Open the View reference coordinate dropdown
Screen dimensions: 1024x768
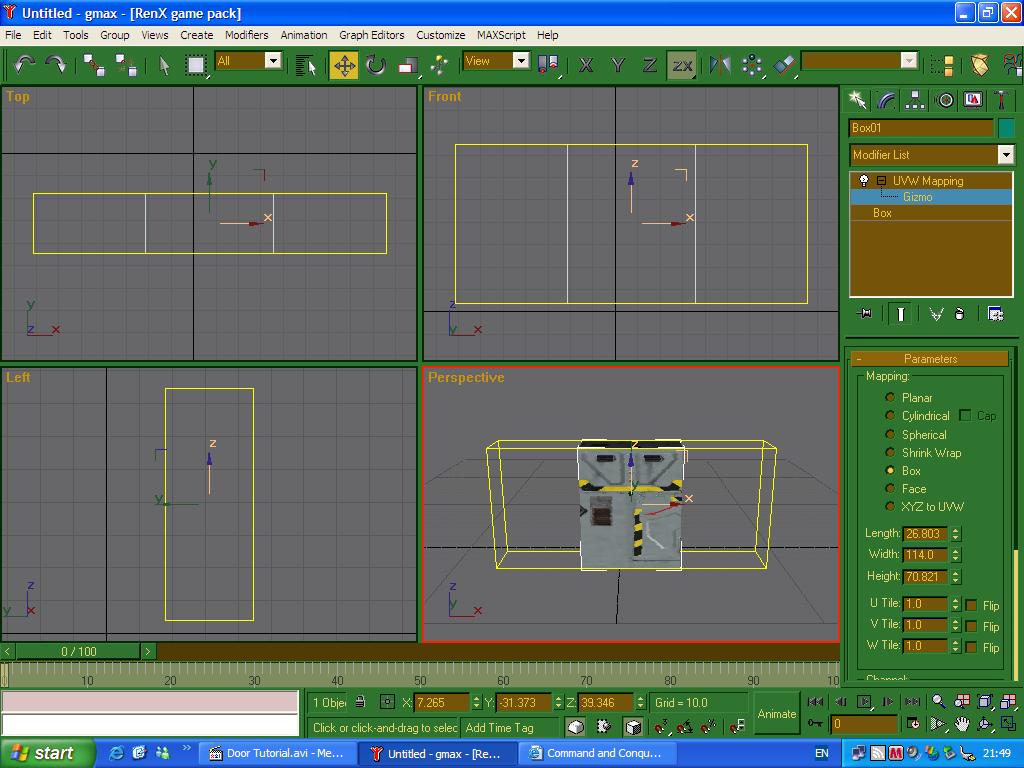[x=521, y=61]
